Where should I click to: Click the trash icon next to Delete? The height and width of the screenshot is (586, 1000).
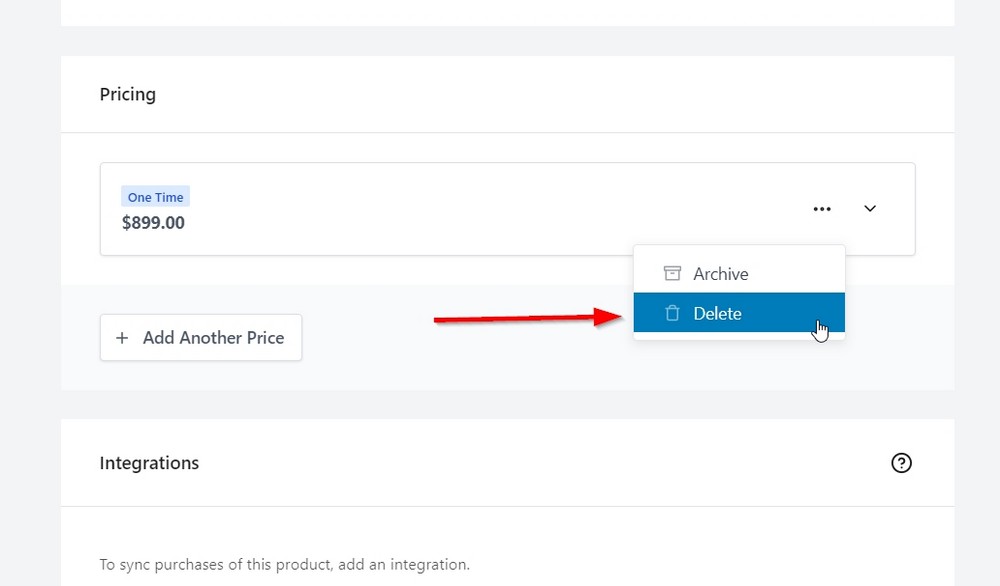point(671,313)
